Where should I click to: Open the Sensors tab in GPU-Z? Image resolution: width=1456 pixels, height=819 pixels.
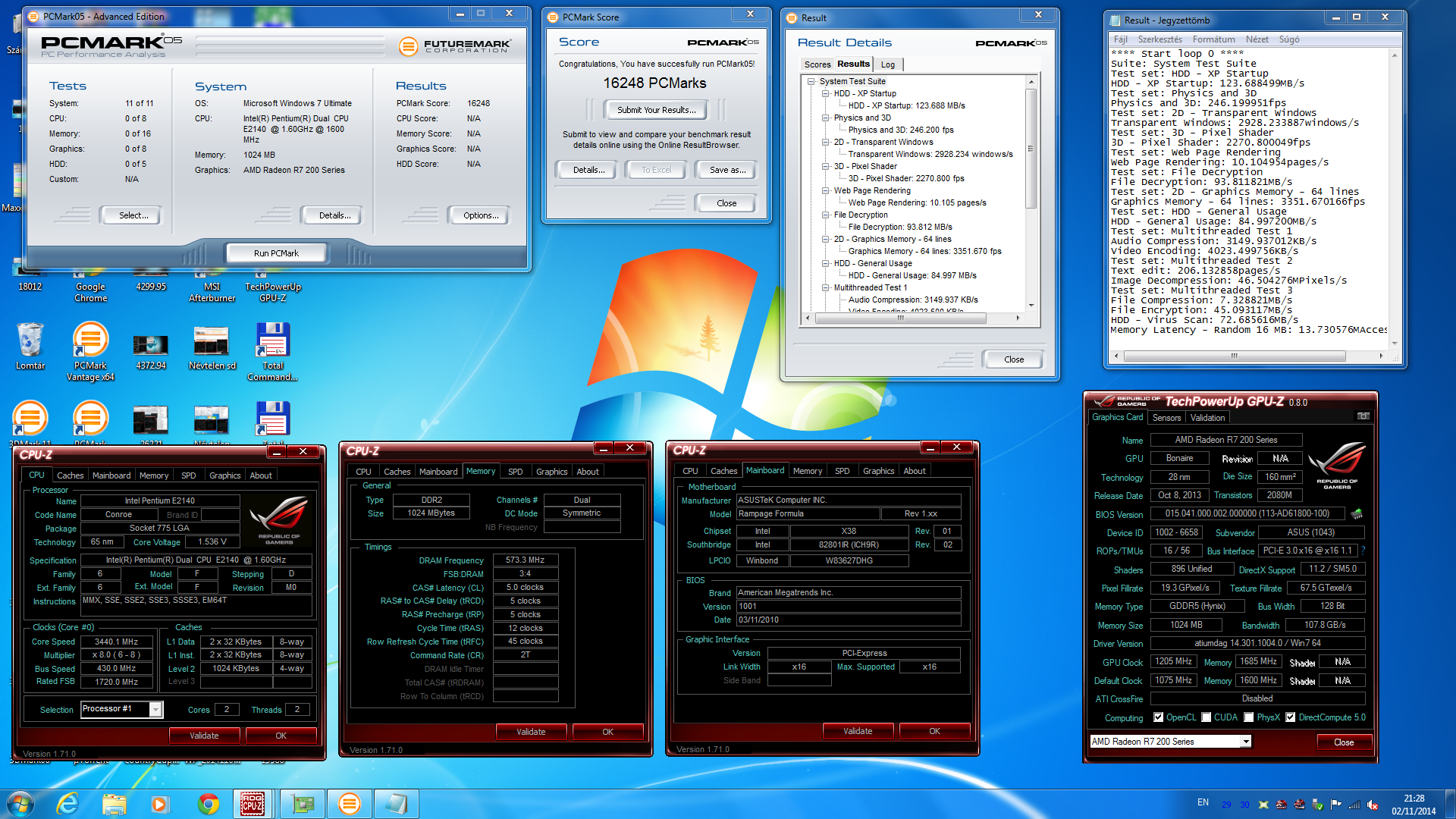coord(1166,418)
